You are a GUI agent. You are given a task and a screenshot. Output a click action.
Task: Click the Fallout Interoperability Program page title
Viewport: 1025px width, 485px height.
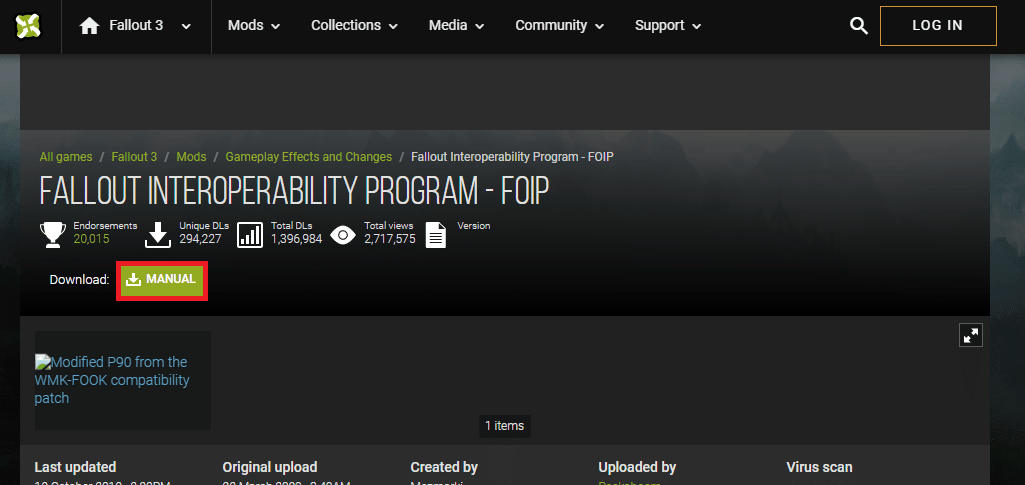click(294, 191)
